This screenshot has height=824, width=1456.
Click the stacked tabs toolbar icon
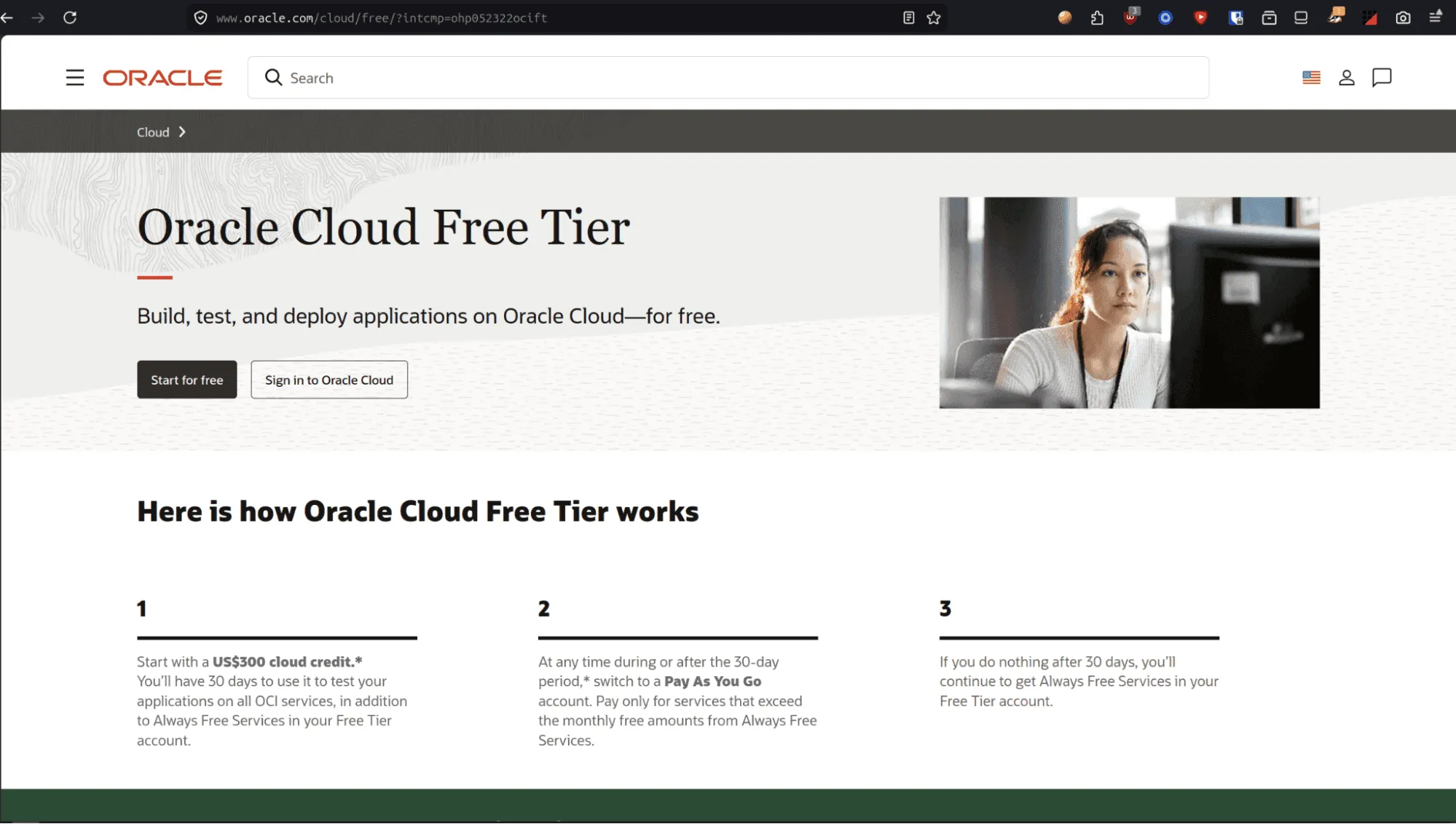pyautogui.click(x=1301, y=17)
